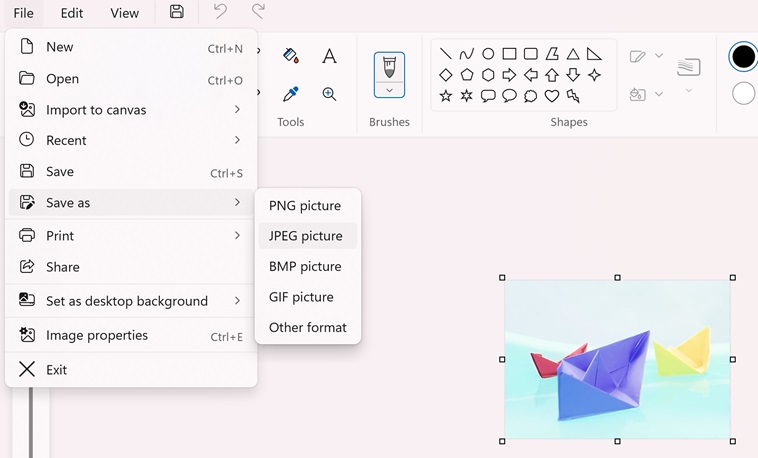Select the heart shape
758x458 pixels.
552,96
